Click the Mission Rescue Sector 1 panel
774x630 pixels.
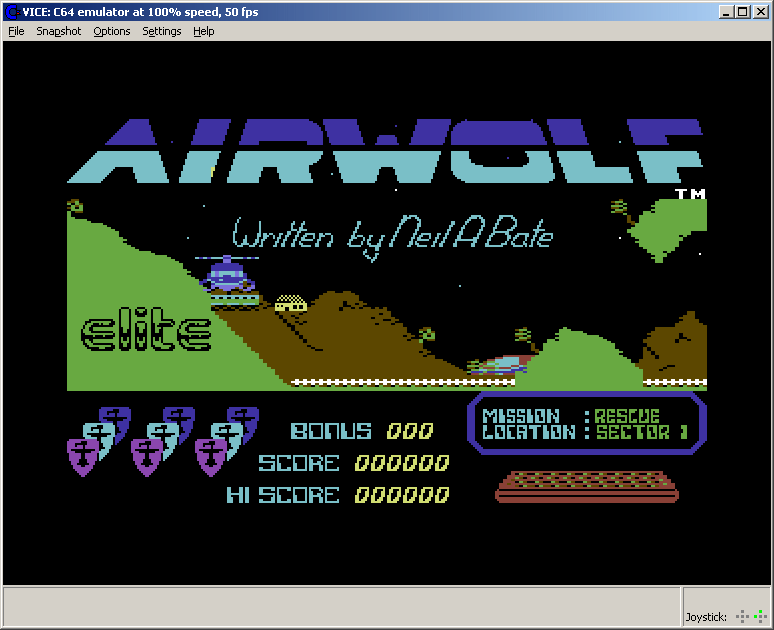[x=586, y=423]
